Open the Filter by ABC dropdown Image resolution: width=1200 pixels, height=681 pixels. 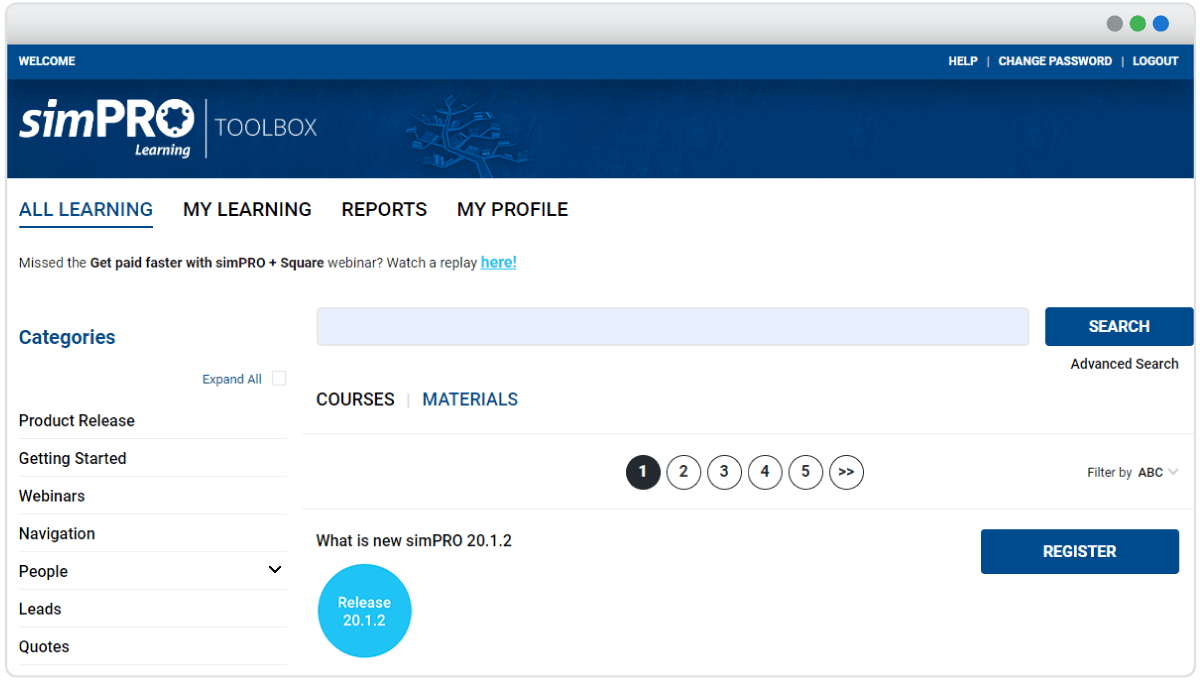coord(1132,472)
